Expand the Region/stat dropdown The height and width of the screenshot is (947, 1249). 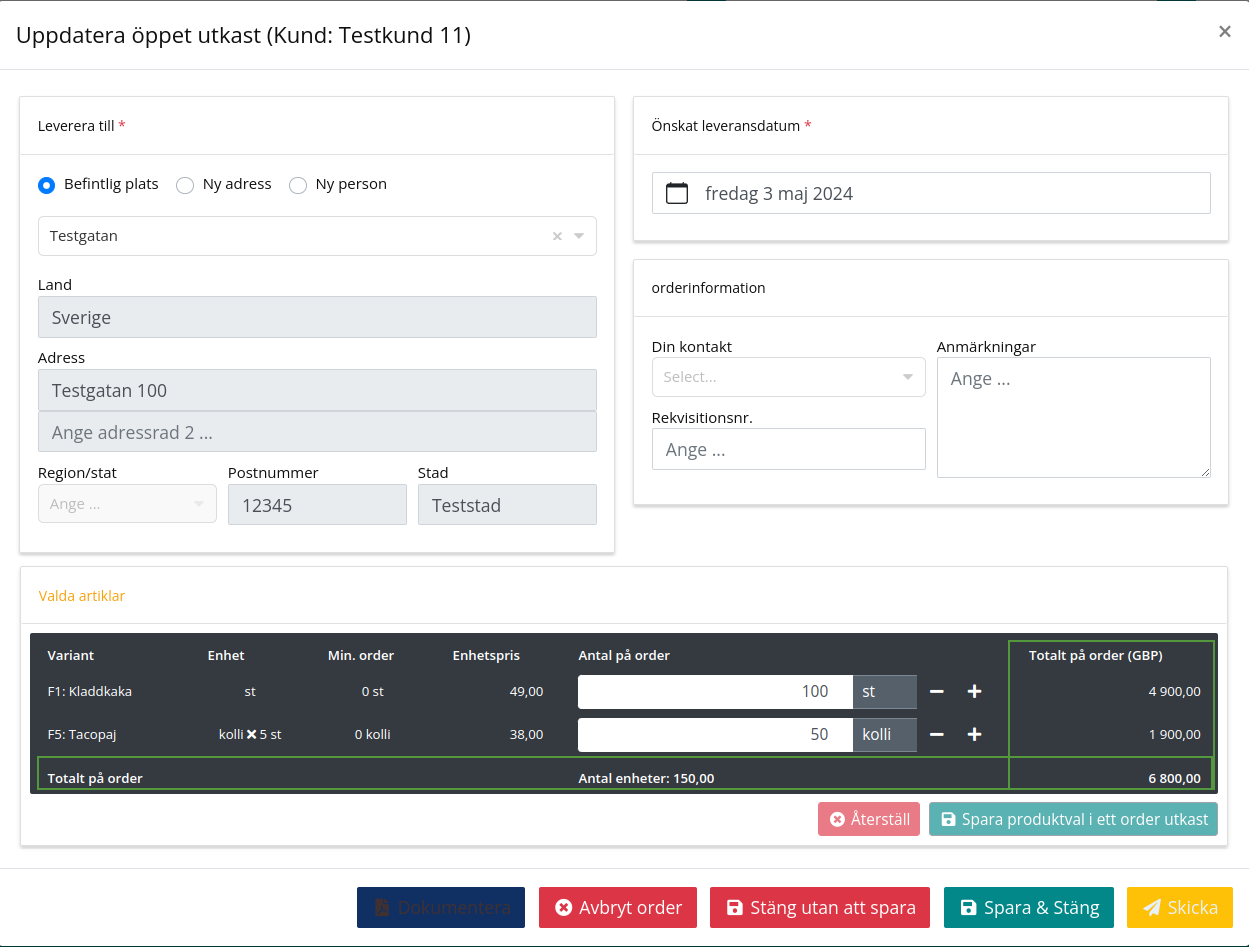point(126,504)
